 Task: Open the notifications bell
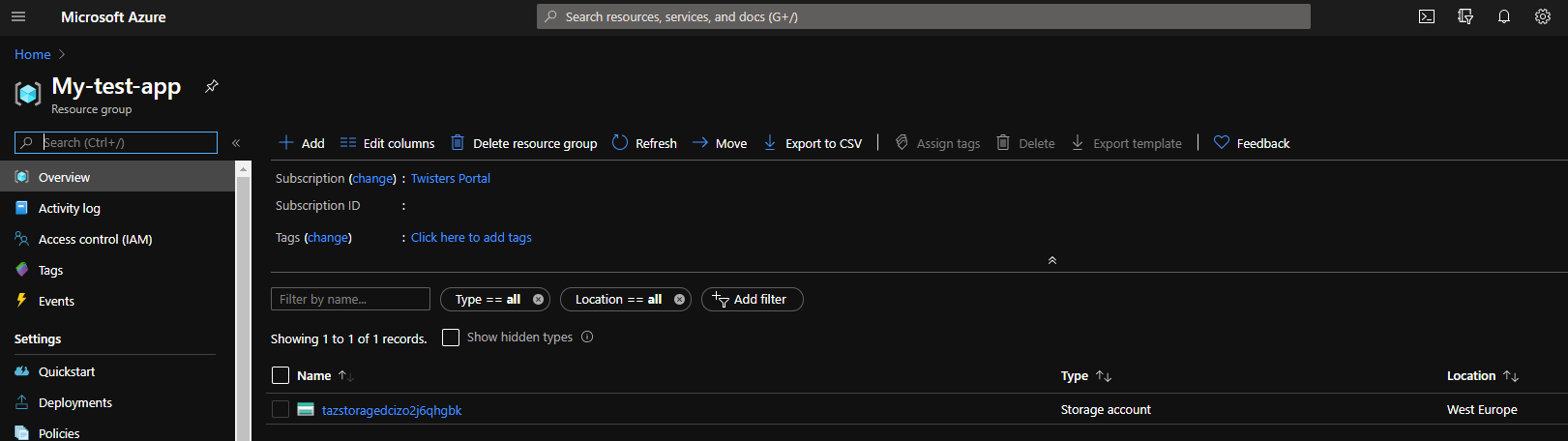[1504, 16]
